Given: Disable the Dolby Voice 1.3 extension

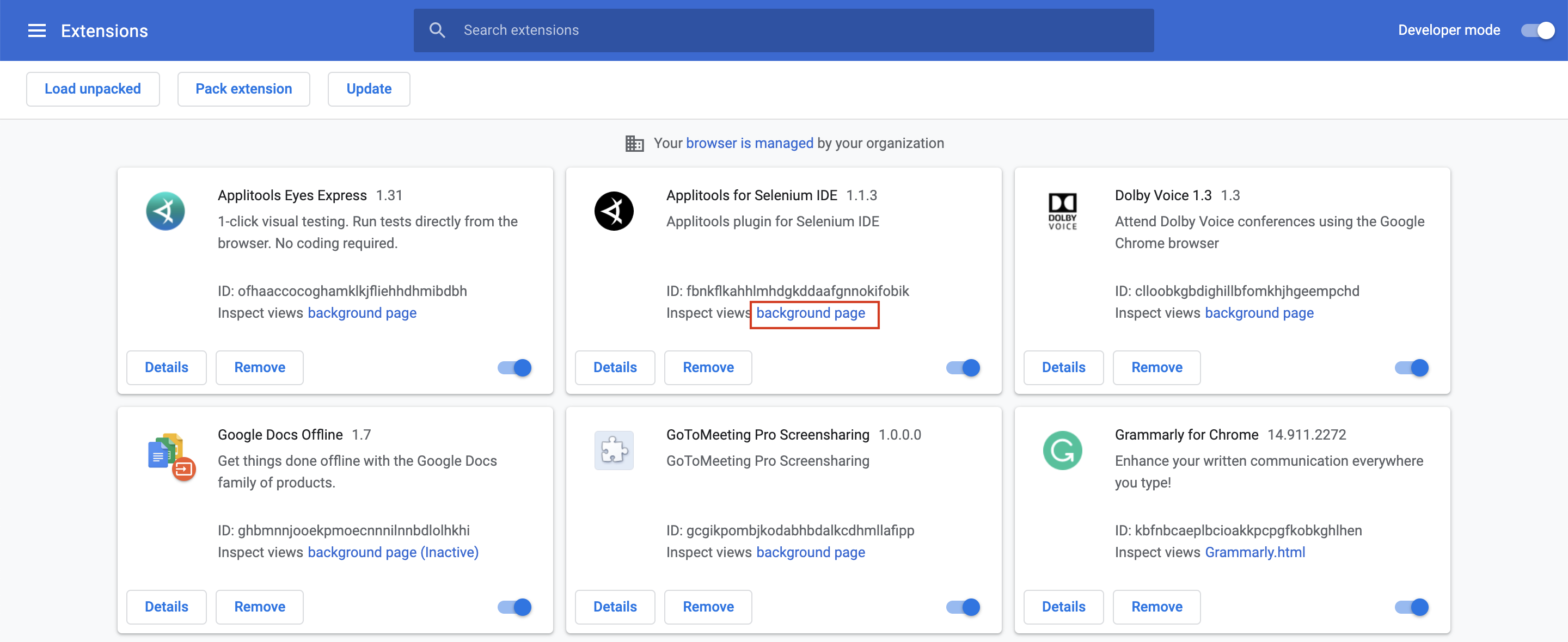Looking at the screenshot, I should point(1412,368).
